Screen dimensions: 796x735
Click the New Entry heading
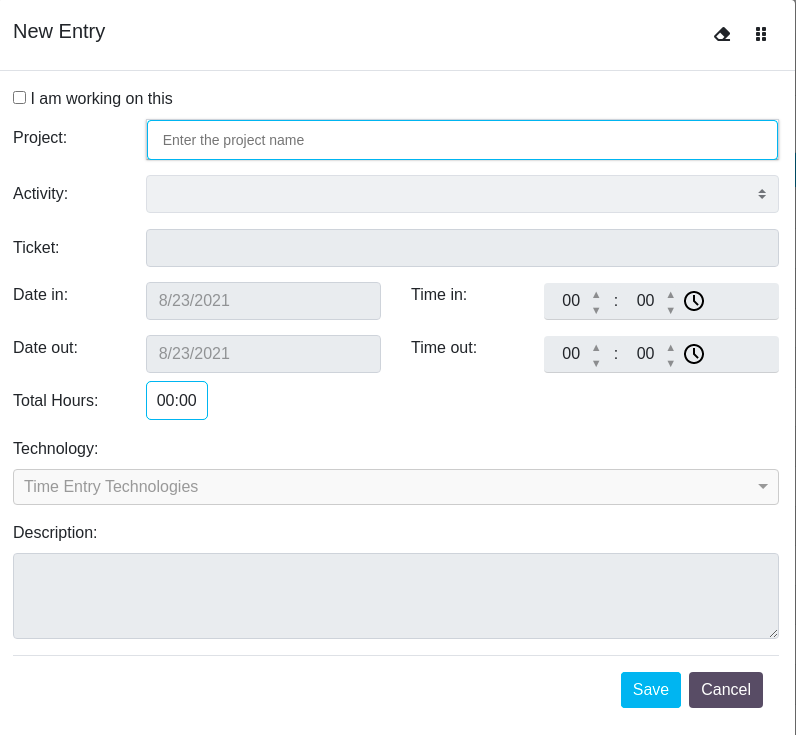(59, 31)
